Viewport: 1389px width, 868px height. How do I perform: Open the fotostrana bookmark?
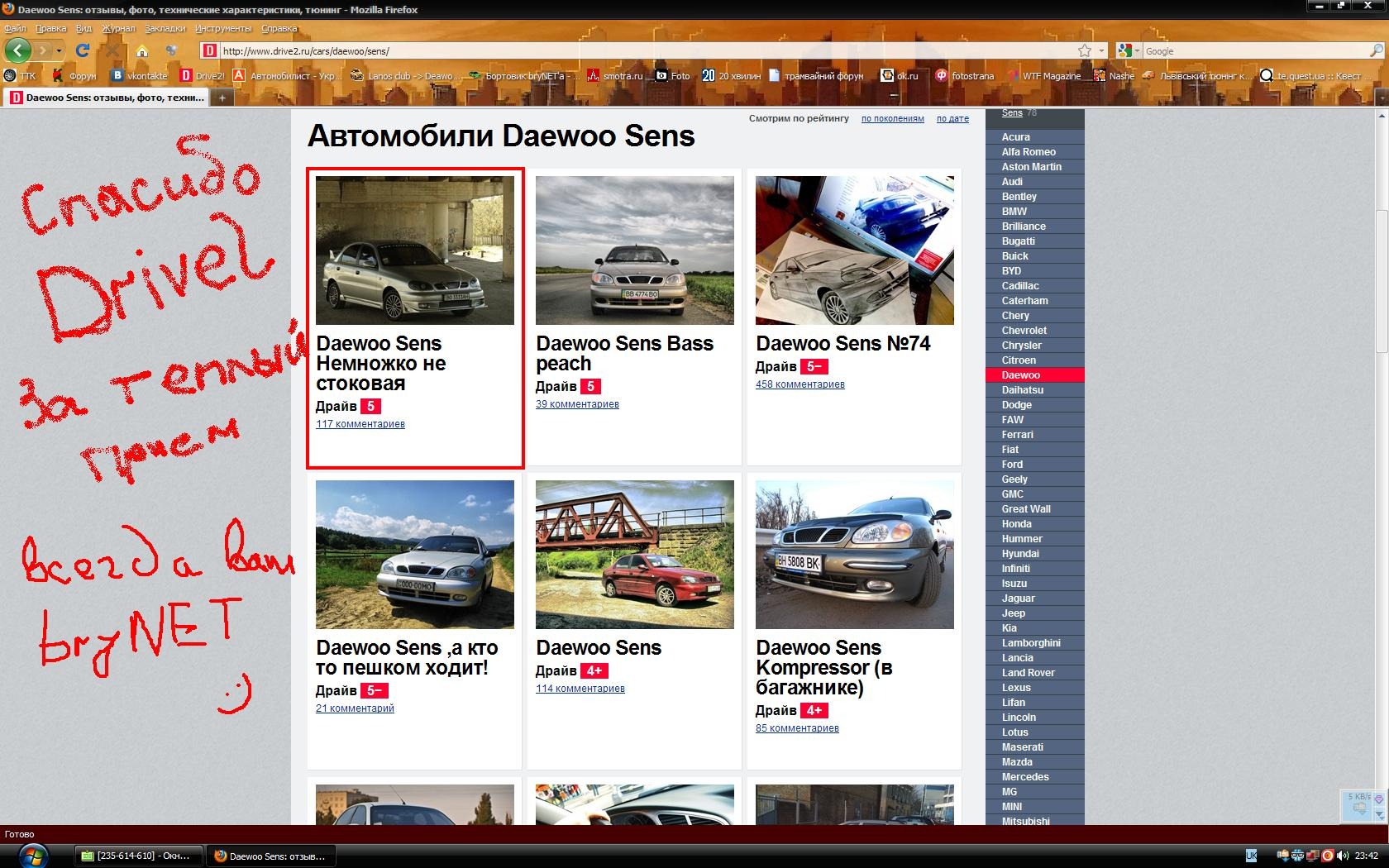click(x=964, y=76)
